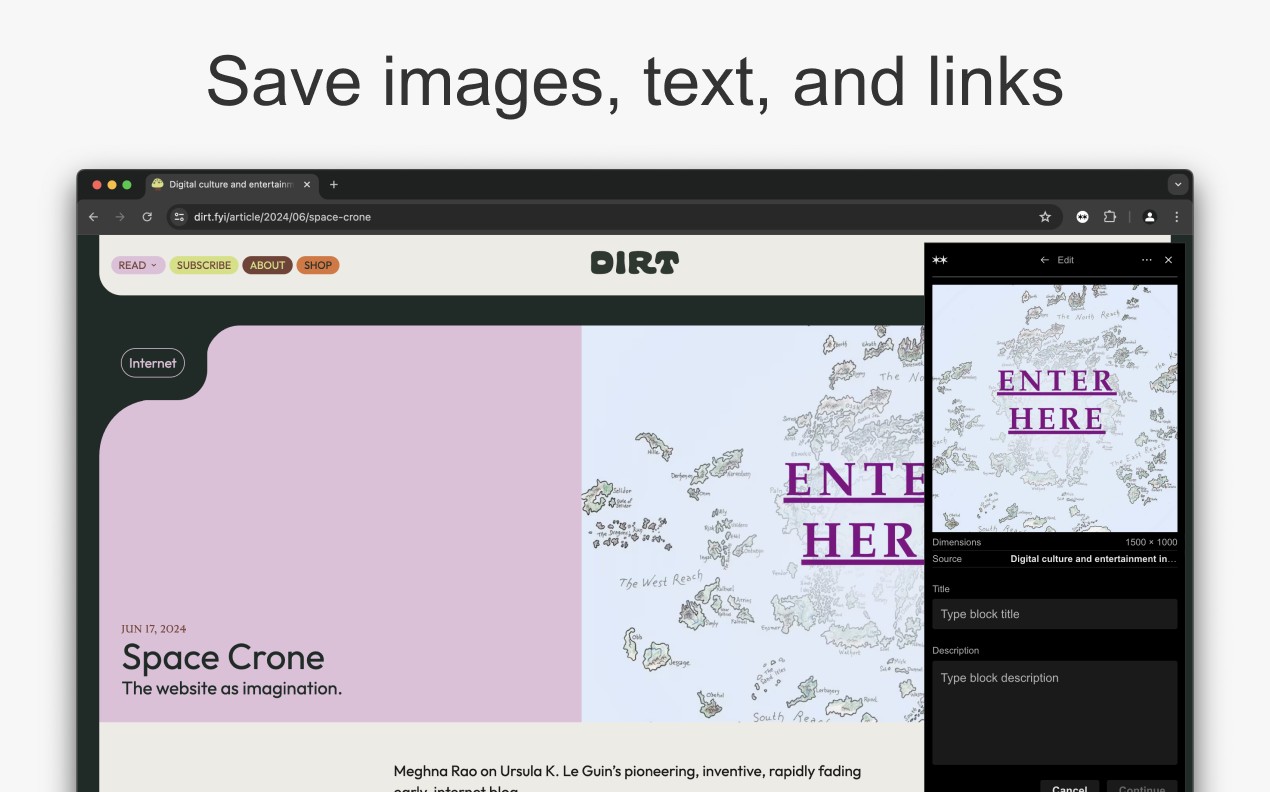1270x792 pixels.
Task: Expand the READ dropdown menu
Action: coord(138,265)
